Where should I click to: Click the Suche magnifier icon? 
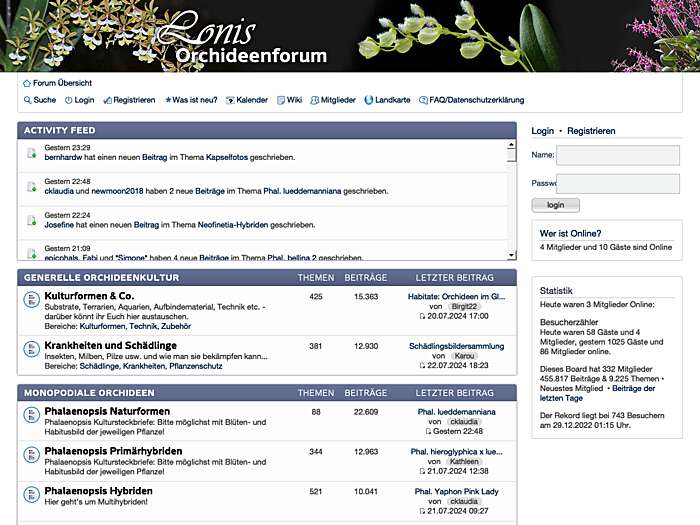tap(28, 100)
